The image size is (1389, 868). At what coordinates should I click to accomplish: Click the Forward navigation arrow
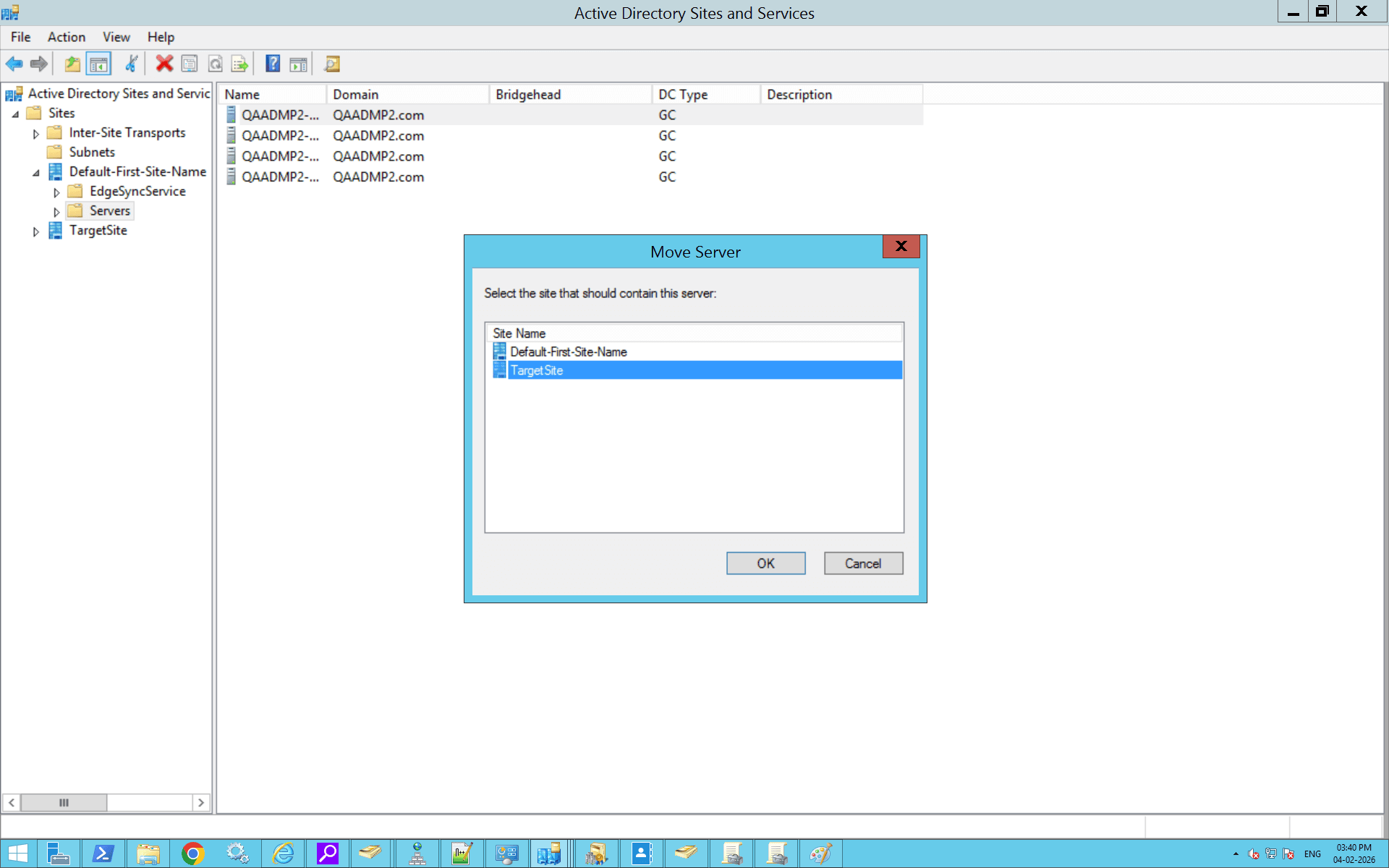[x=38, y=64]
